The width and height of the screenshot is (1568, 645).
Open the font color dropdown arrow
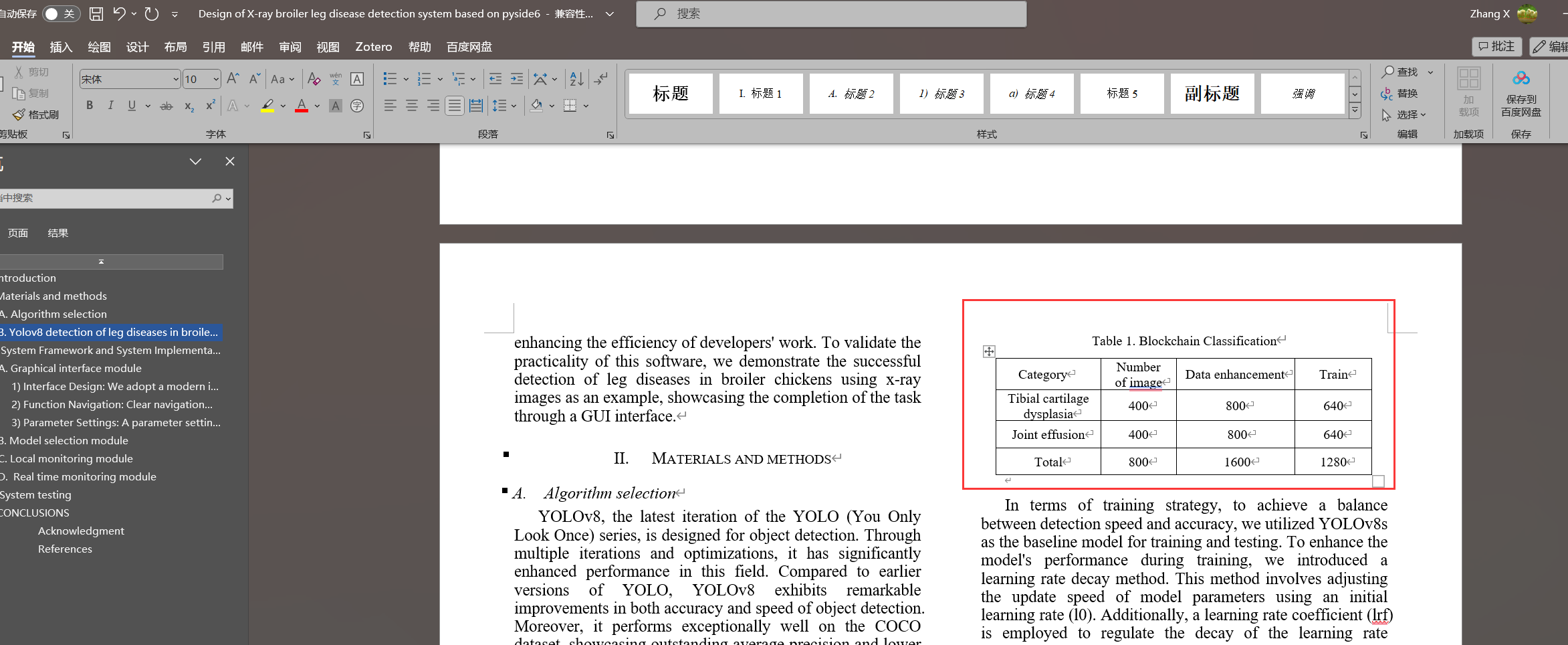pyautogui.click(x=317, y=106)
